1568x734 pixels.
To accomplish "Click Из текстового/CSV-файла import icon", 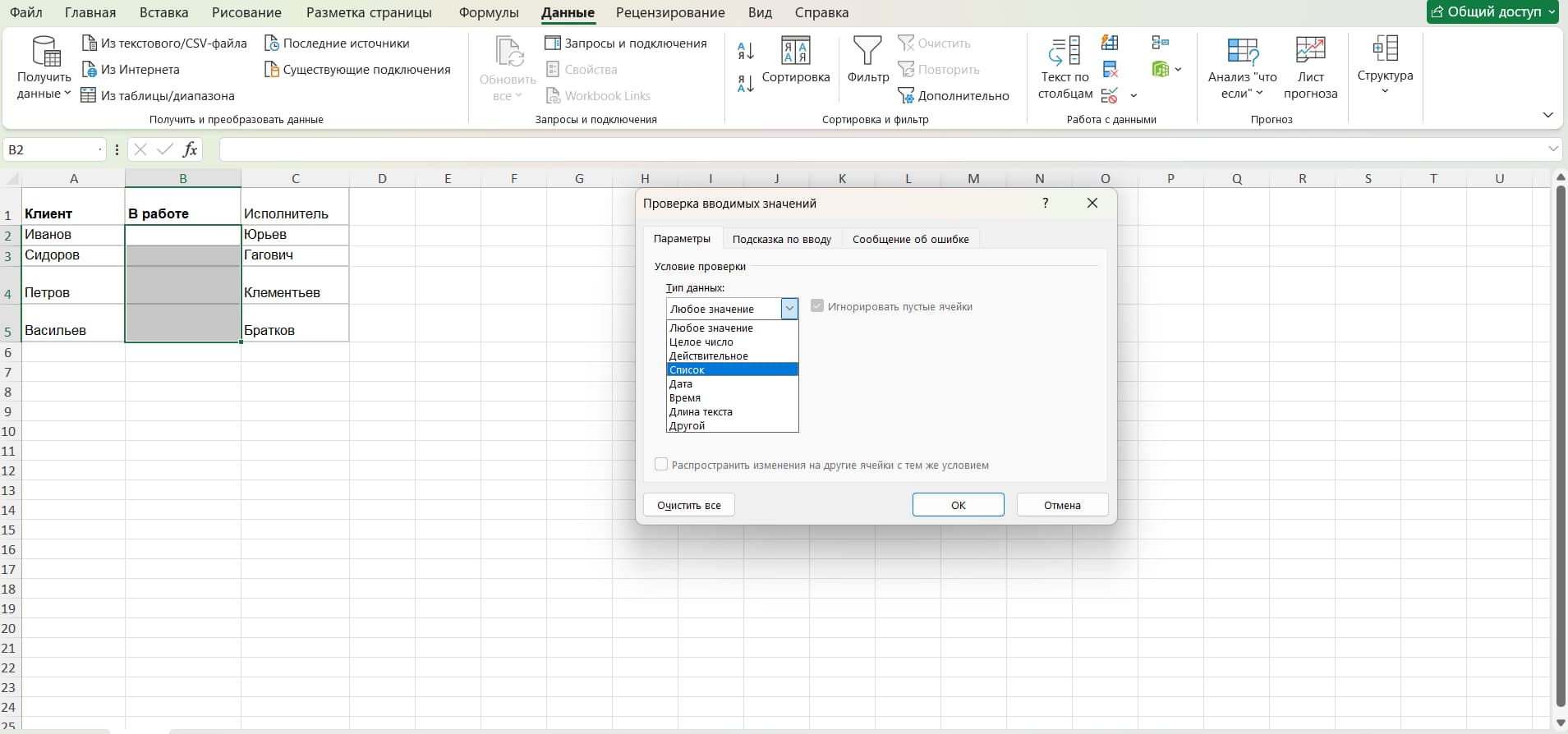I will (x=90, y=44).
